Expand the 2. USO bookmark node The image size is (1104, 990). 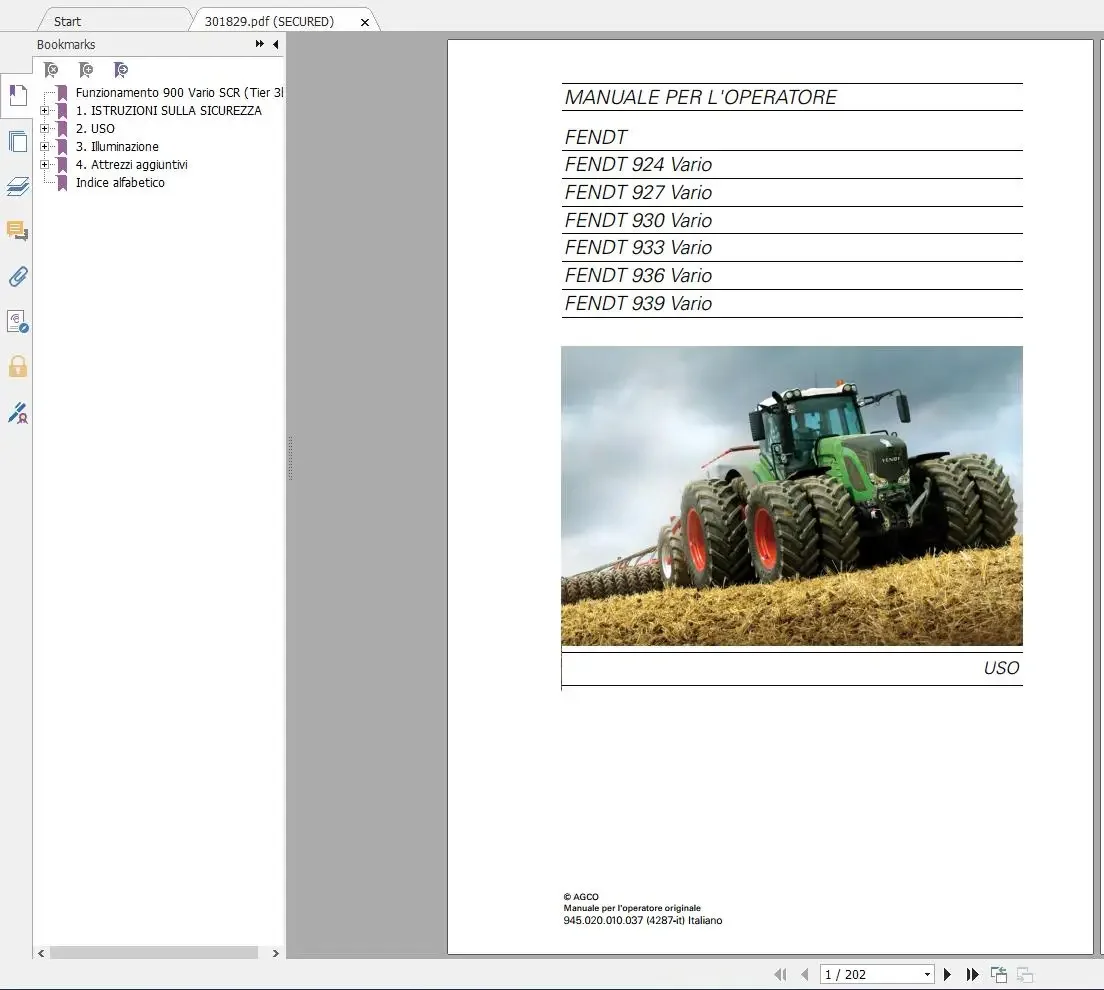pos(44,129)
